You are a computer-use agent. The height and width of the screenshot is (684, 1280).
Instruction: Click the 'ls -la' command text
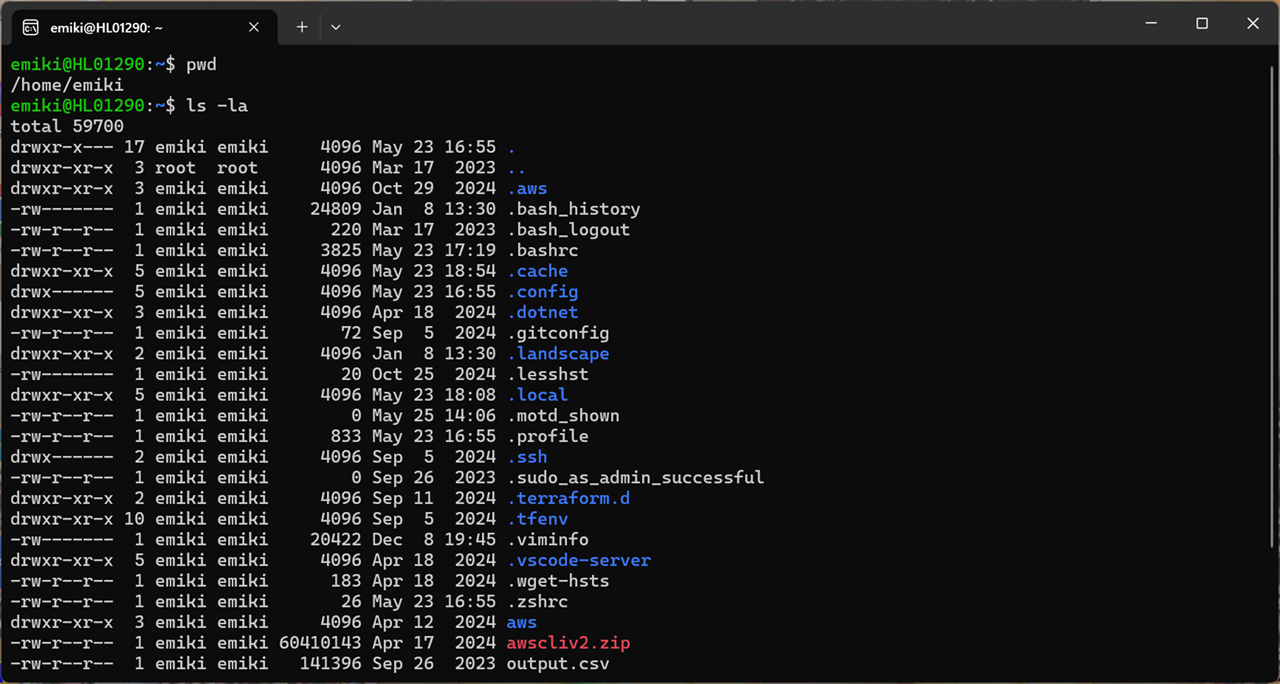coord(217,106)
